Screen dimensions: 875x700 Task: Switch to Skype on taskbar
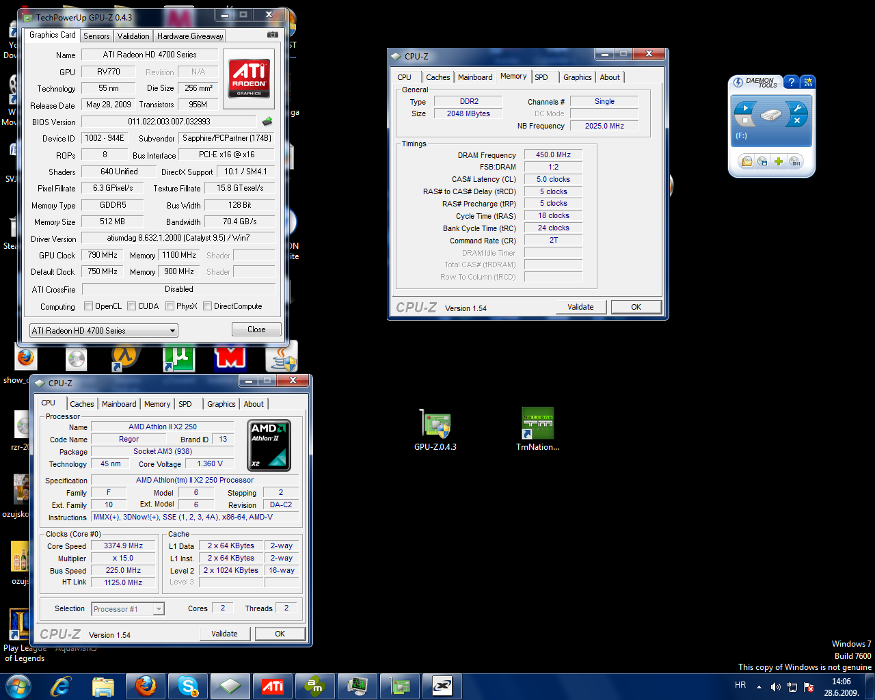(x=188, y=686)
